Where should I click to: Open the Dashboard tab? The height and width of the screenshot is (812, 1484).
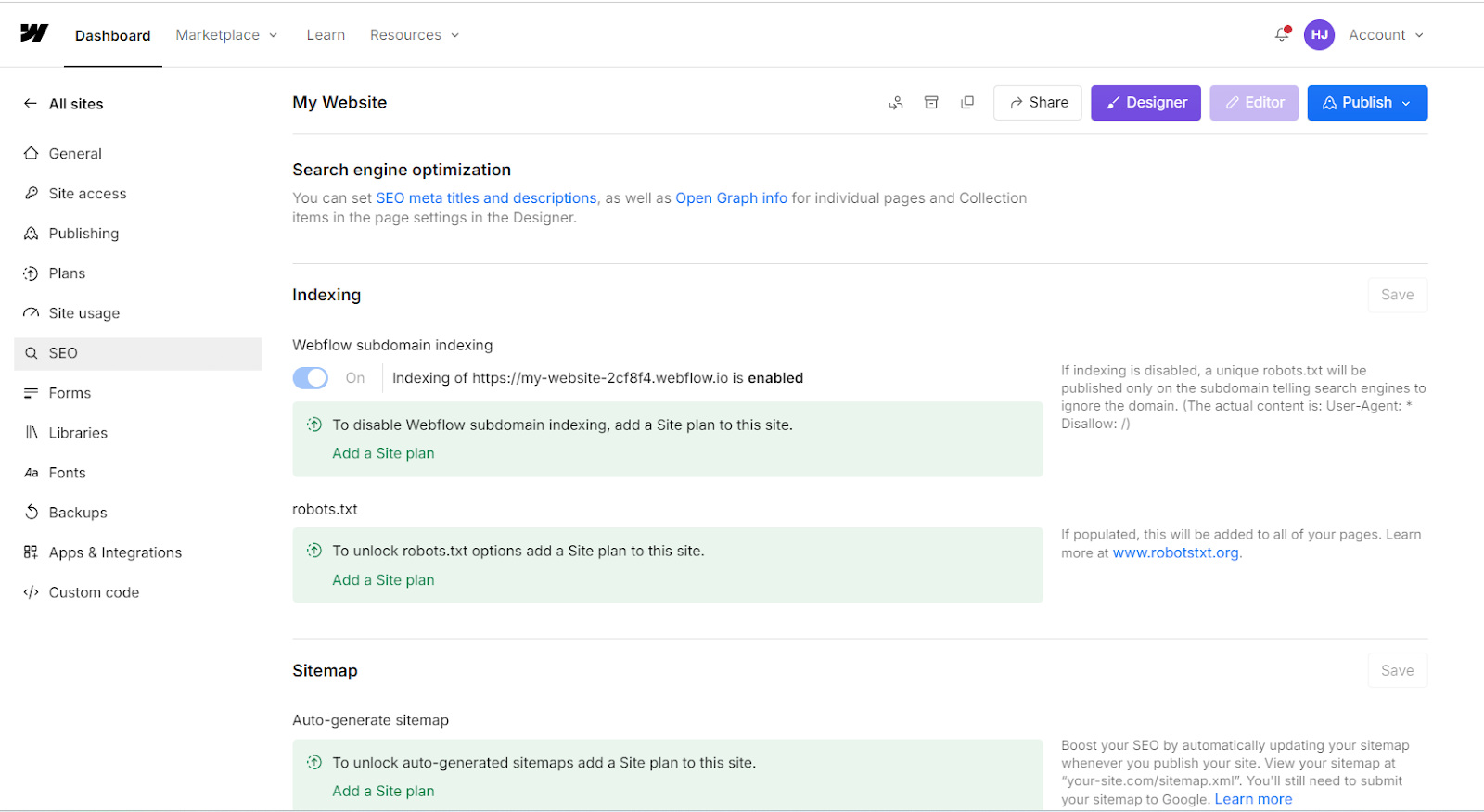coord(113,35)
